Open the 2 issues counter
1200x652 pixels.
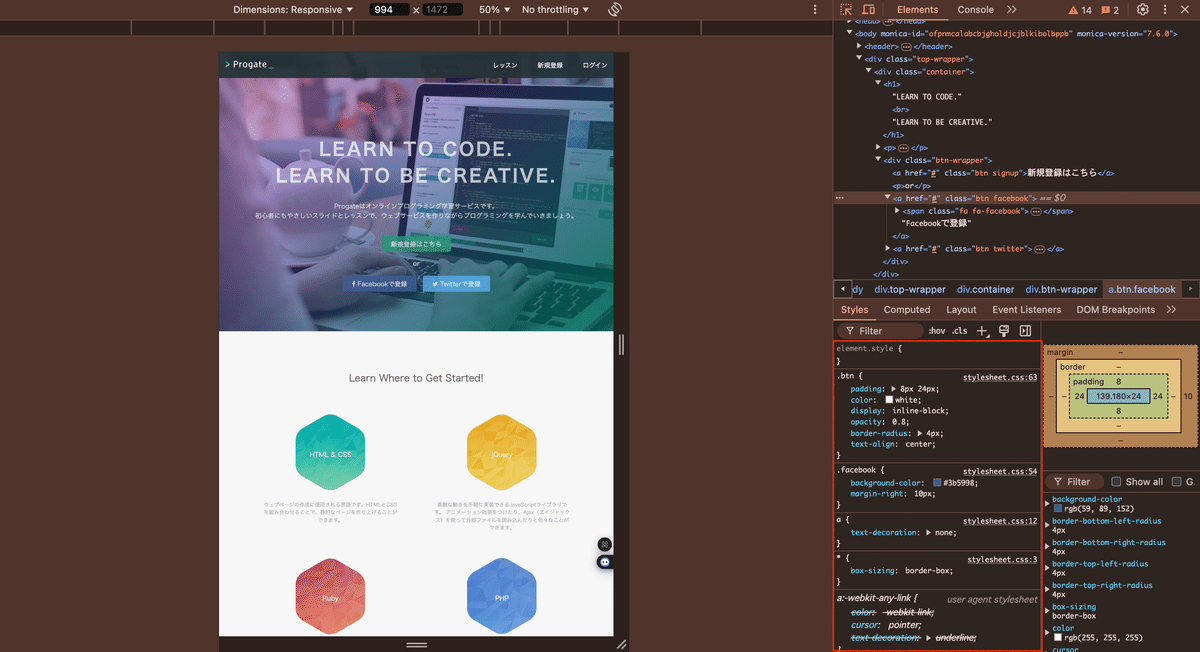click(1110, 10)
